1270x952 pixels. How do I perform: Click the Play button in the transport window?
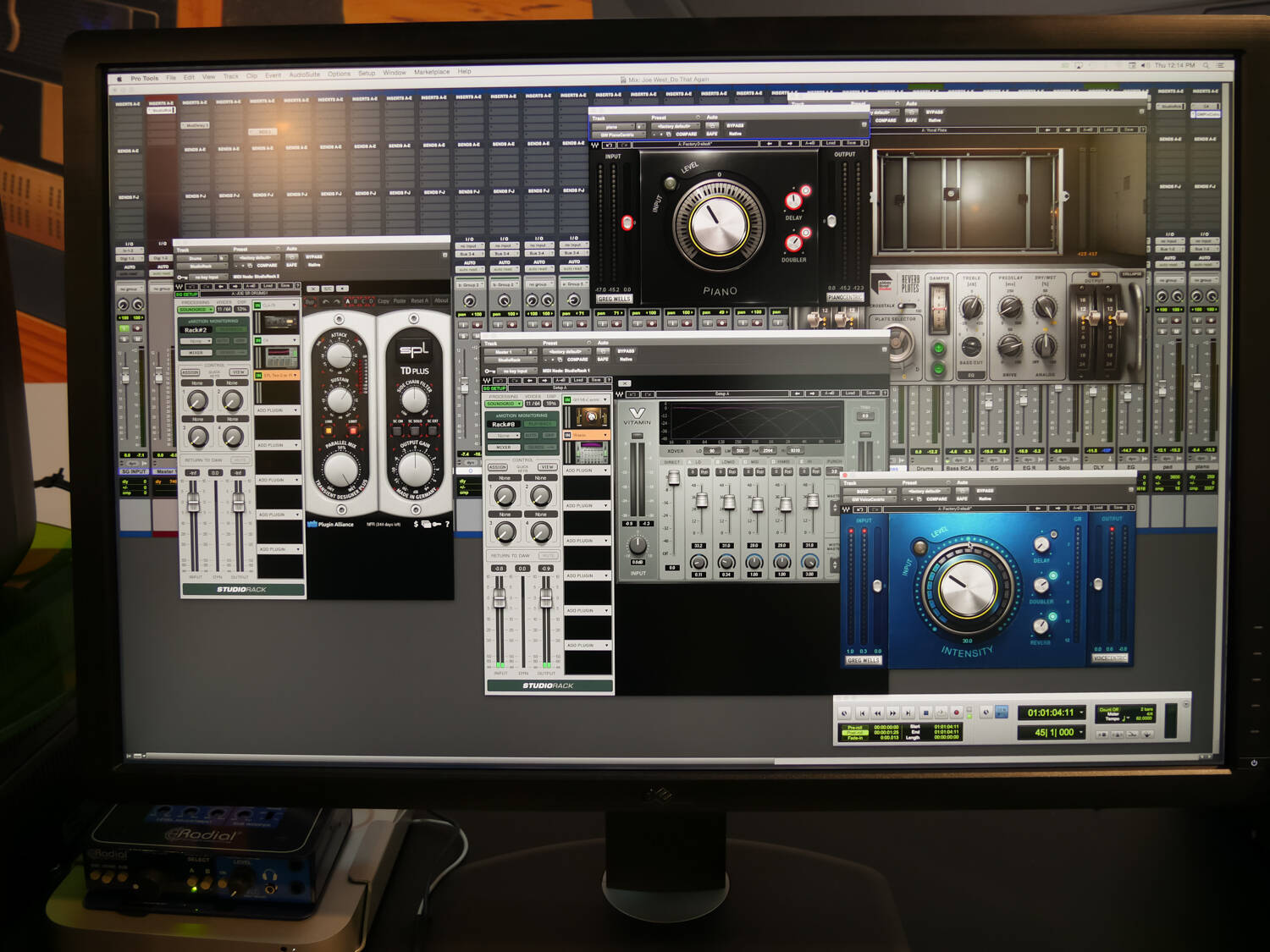pos(941,713)
